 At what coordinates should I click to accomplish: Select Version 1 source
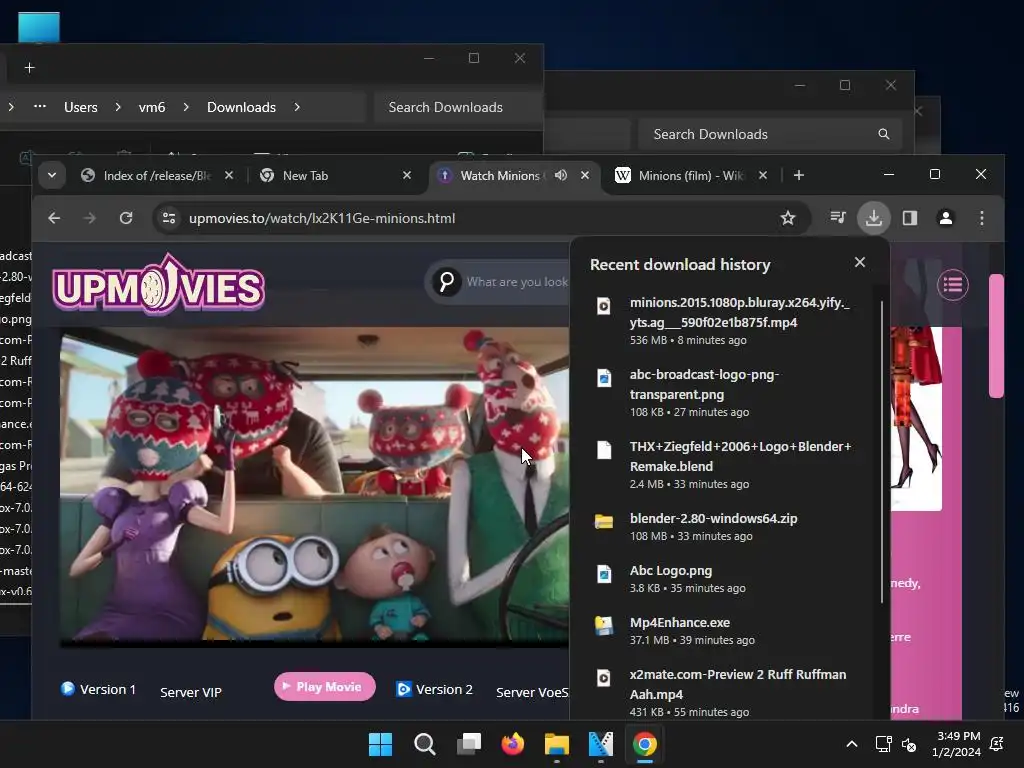[x=99, y=689]
